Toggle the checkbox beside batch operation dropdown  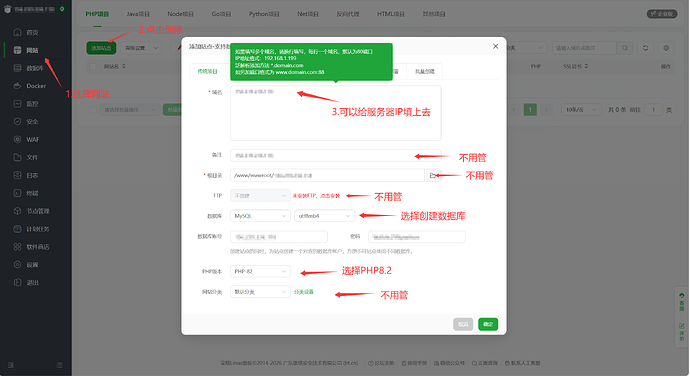pos(93,110)
